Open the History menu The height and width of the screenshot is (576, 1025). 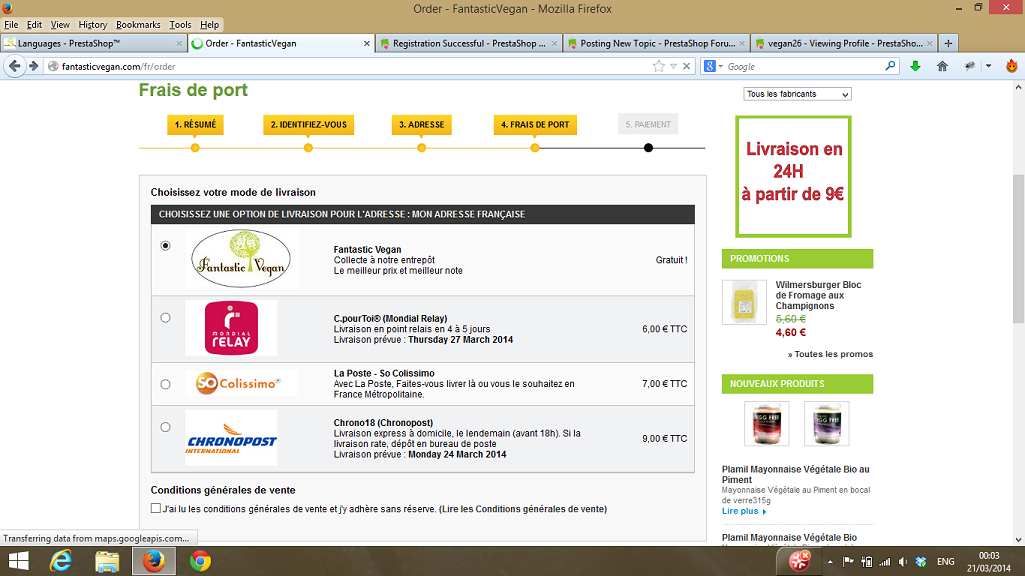pyautogui.click(x=92, y=24)
